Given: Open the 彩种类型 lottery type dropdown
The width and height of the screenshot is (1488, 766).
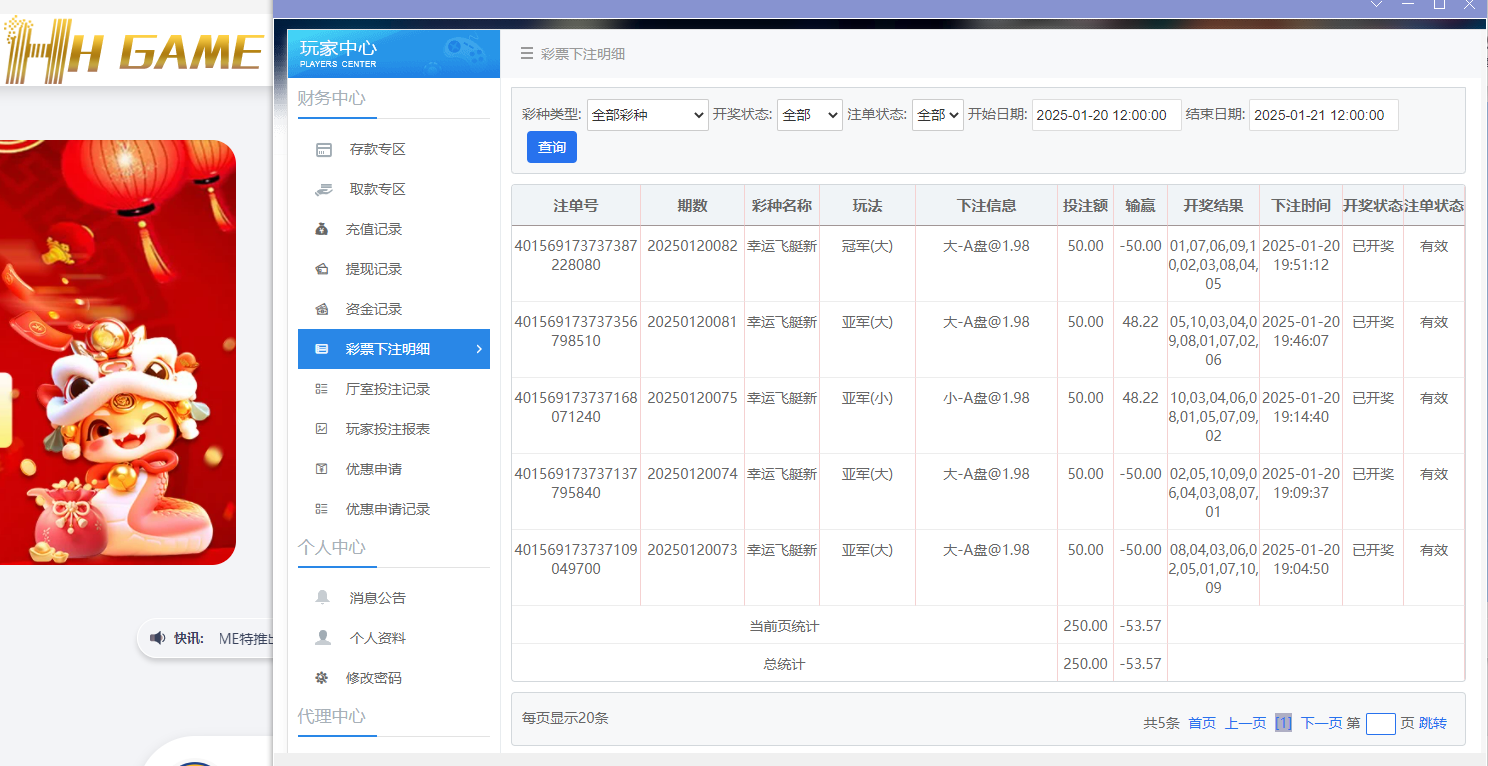Looking at the screenshot, I should click(647, 114).
